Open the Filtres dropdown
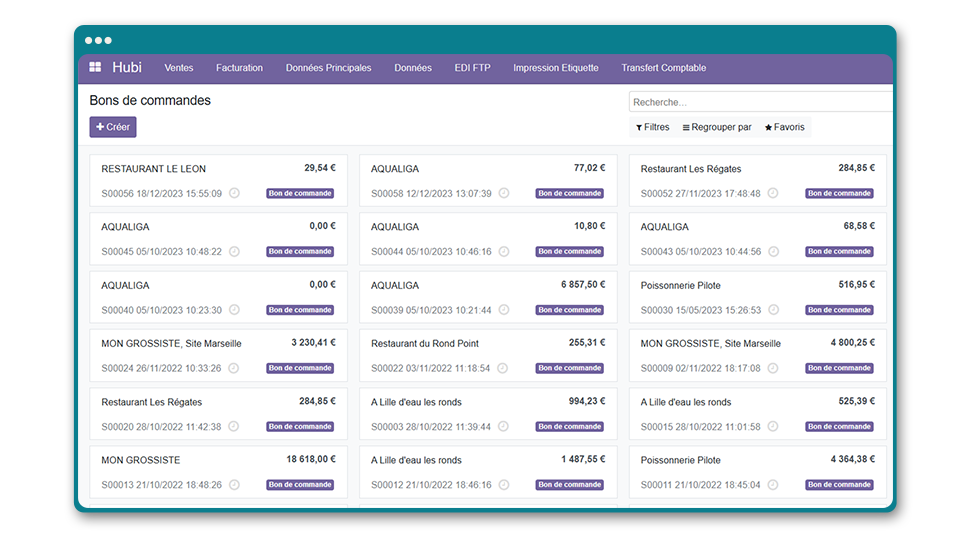Viewport: 960px width, 540px height. click(652, 128)
